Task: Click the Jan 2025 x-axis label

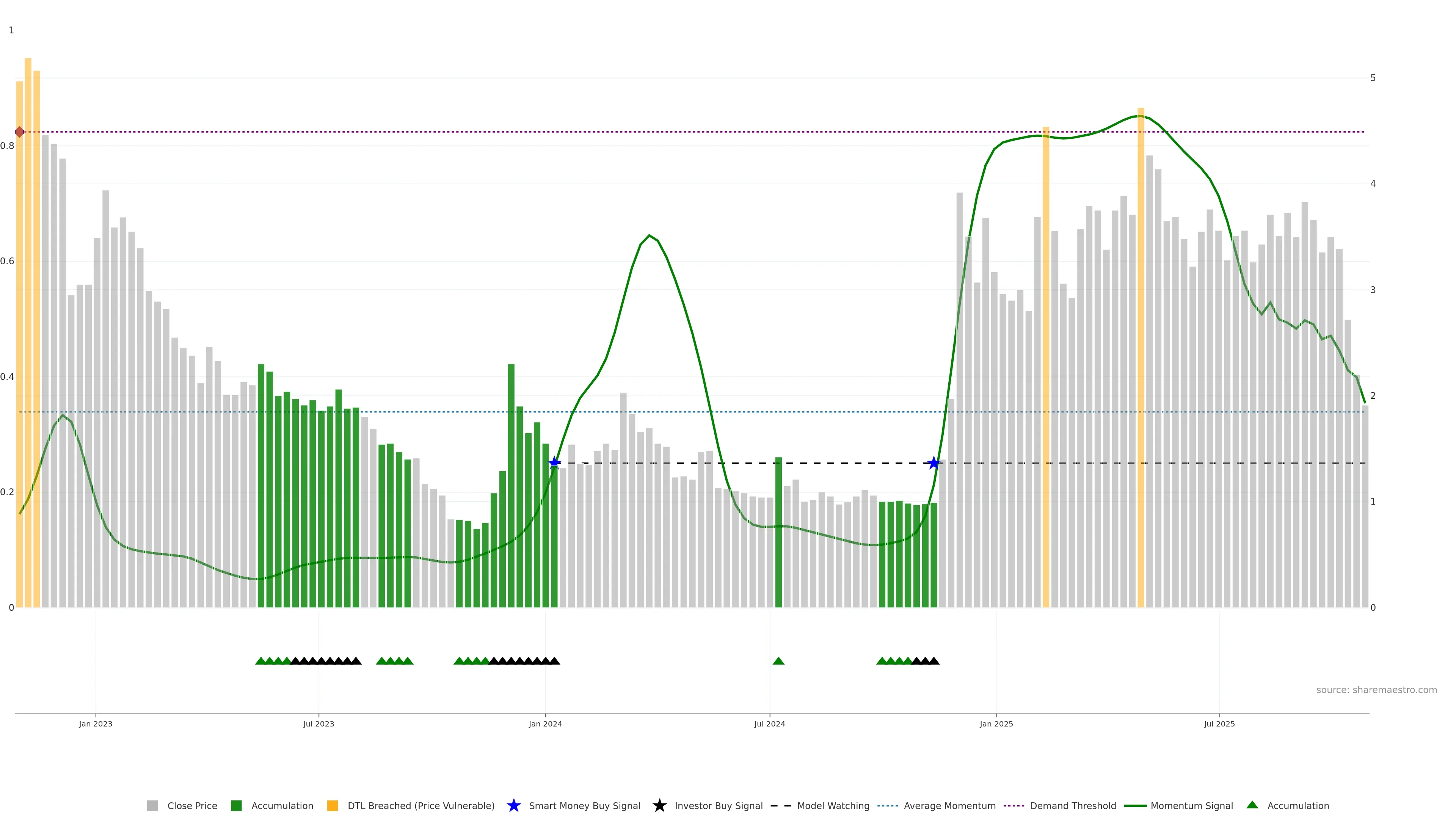Action: pos(996,724)
